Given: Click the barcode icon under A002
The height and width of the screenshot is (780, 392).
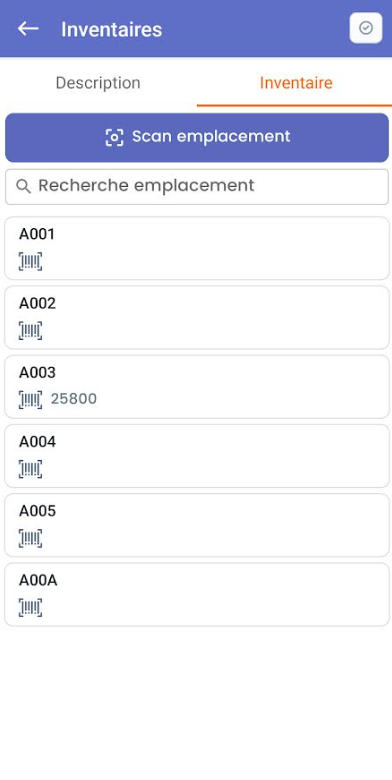Looking at the screenshot, I should coord(30,331).
